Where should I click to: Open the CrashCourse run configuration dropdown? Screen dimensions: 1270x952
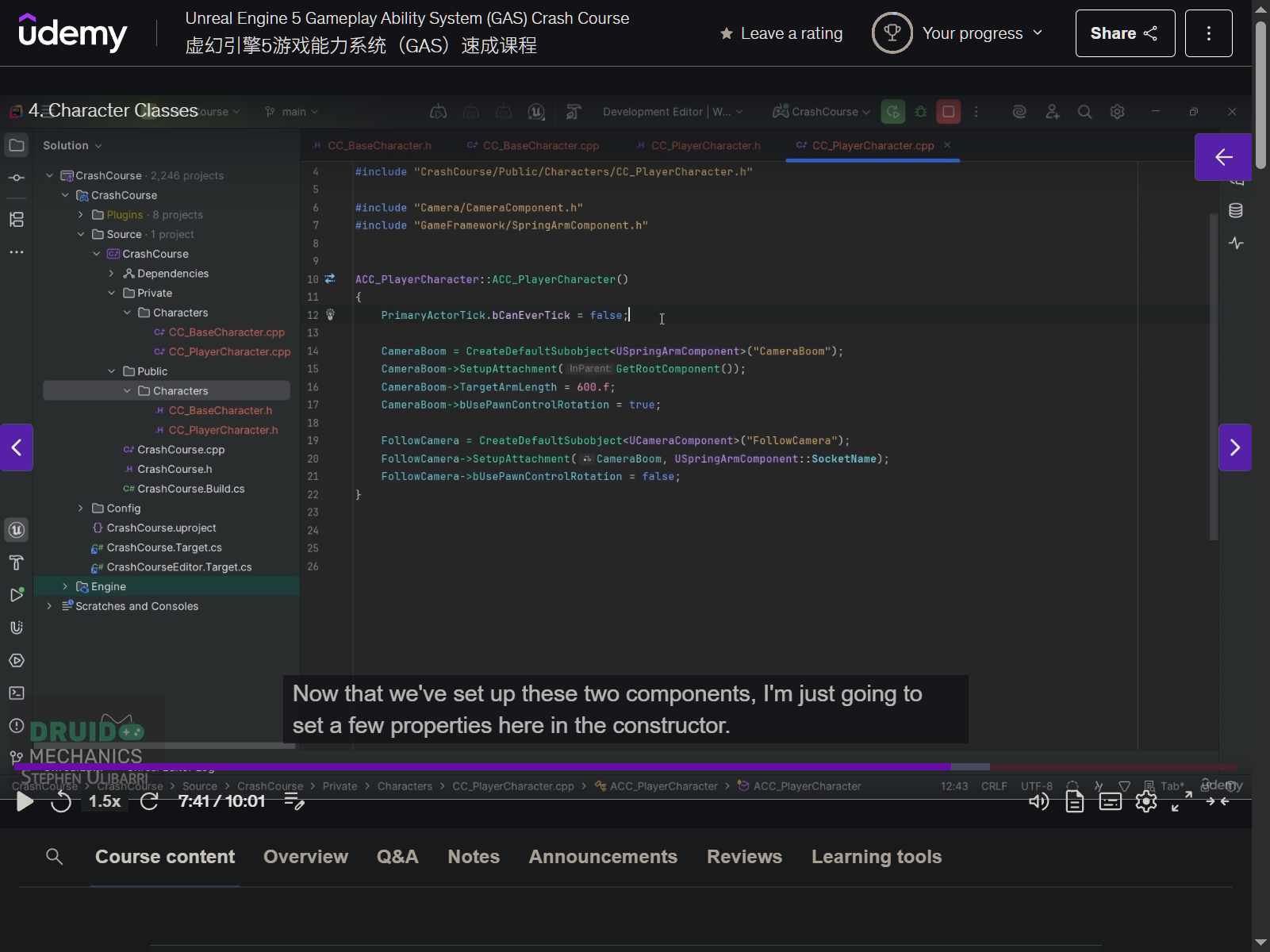(821, 112)
